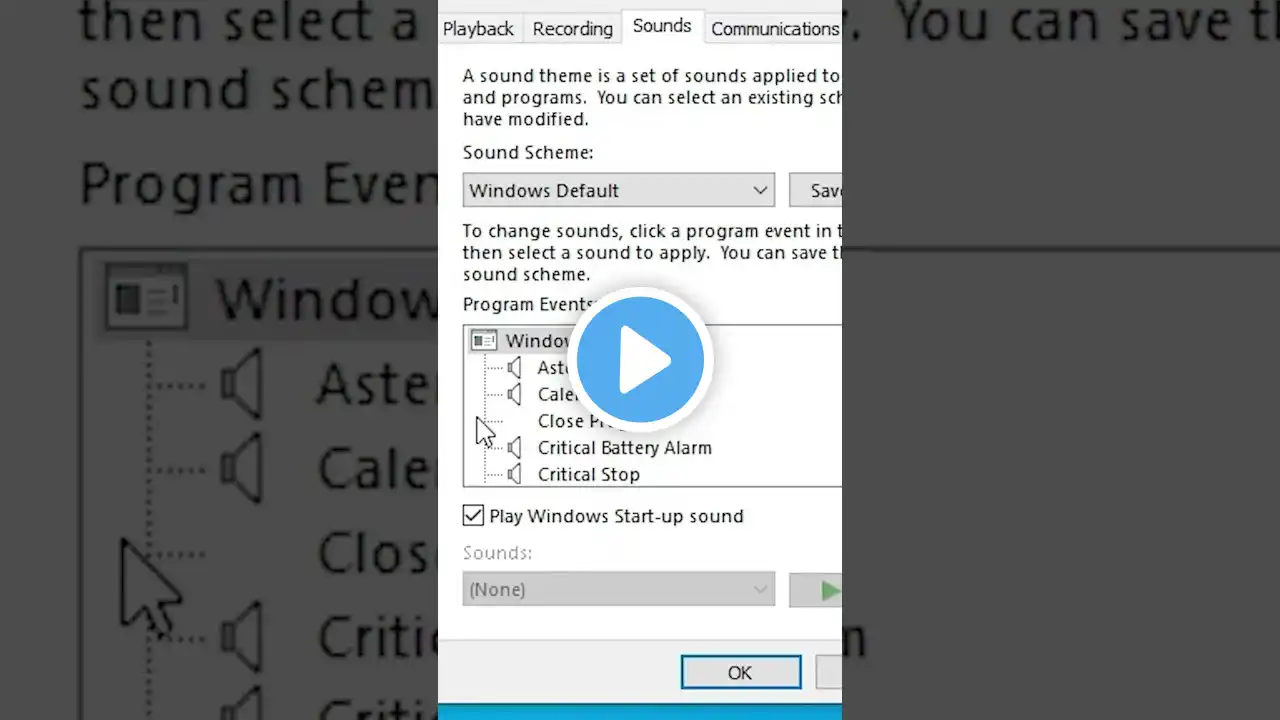This screenshot has height=720, width=1280.
Task: Click the speaker icon on the Calendar row
Action: pyautogui.click(x=514, y=394)
